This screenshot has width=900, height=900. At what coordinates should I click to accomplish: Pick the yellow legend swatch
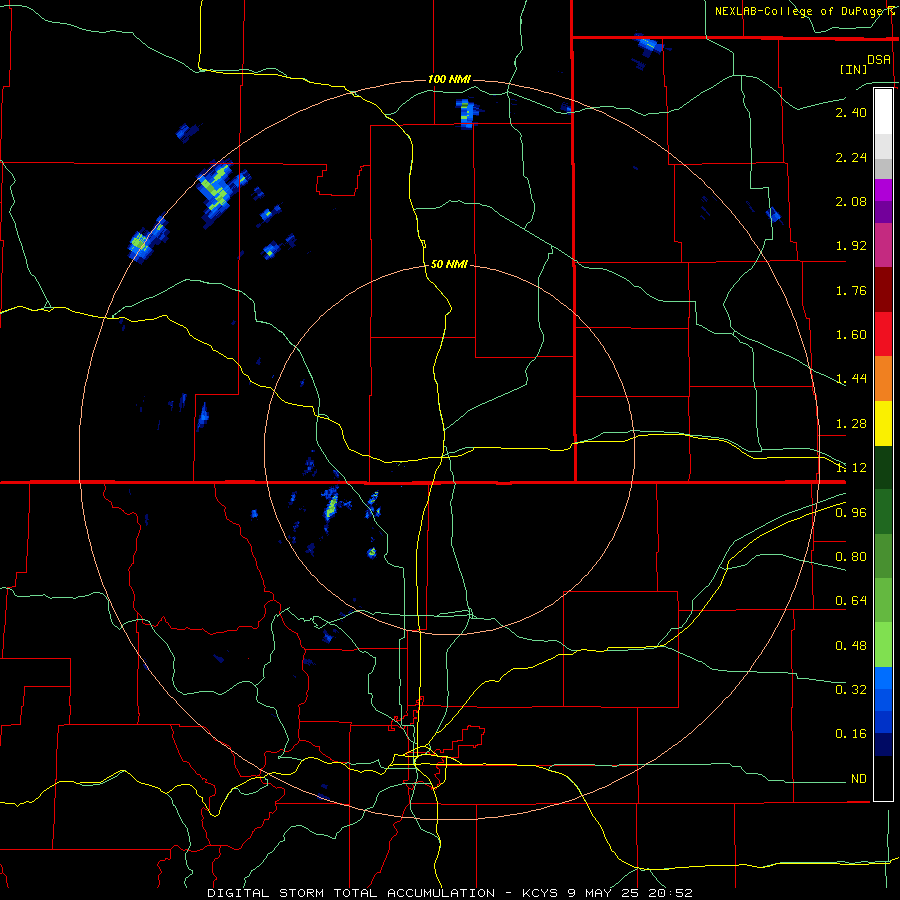tap(883, 423)
